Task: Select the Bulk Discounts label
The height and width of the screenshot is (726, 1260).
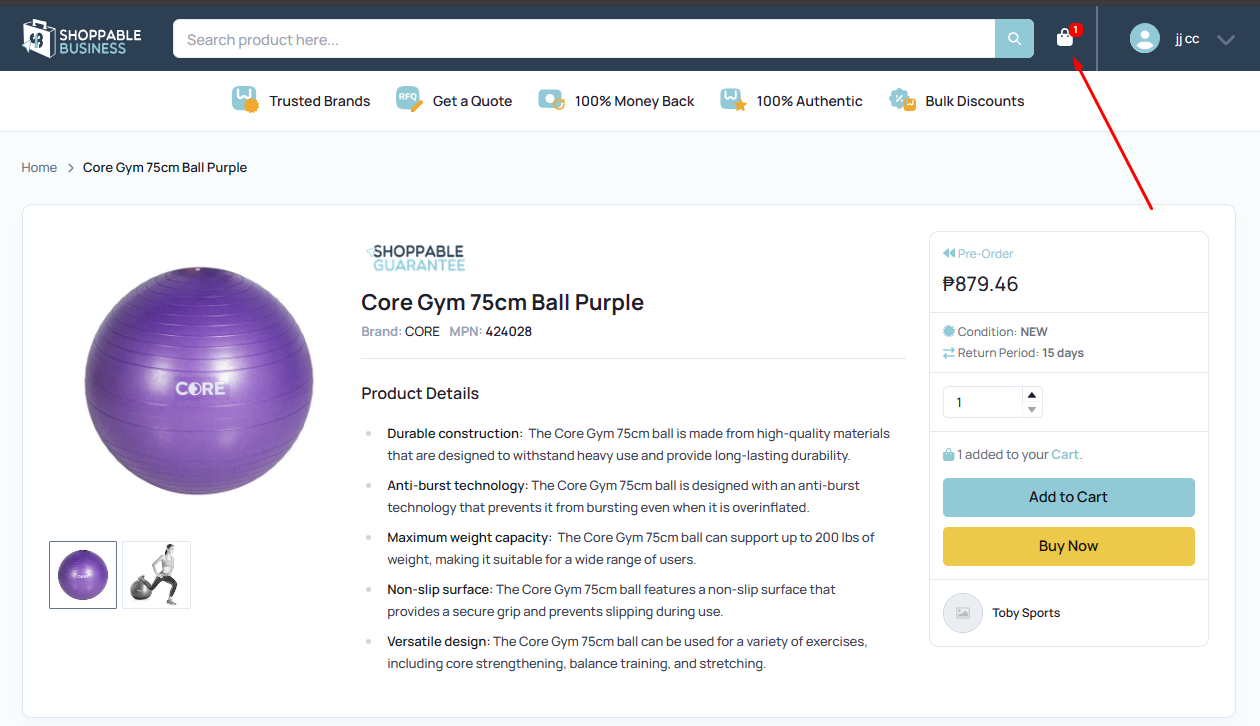Action: [x=975, y=101]
